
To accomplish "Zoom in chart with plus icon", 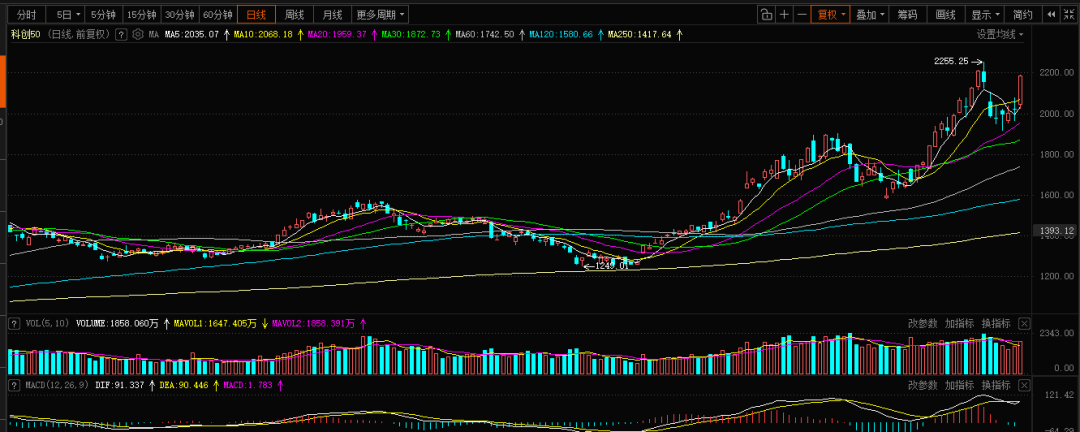I will pos(784,14).
